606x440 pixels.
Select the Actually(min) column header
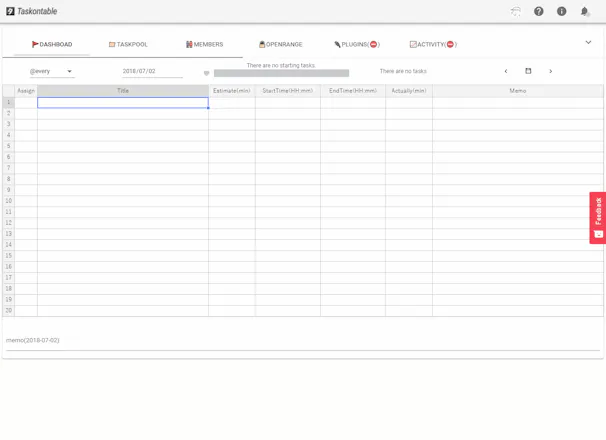pyautogui.click(x=409, y=90)
